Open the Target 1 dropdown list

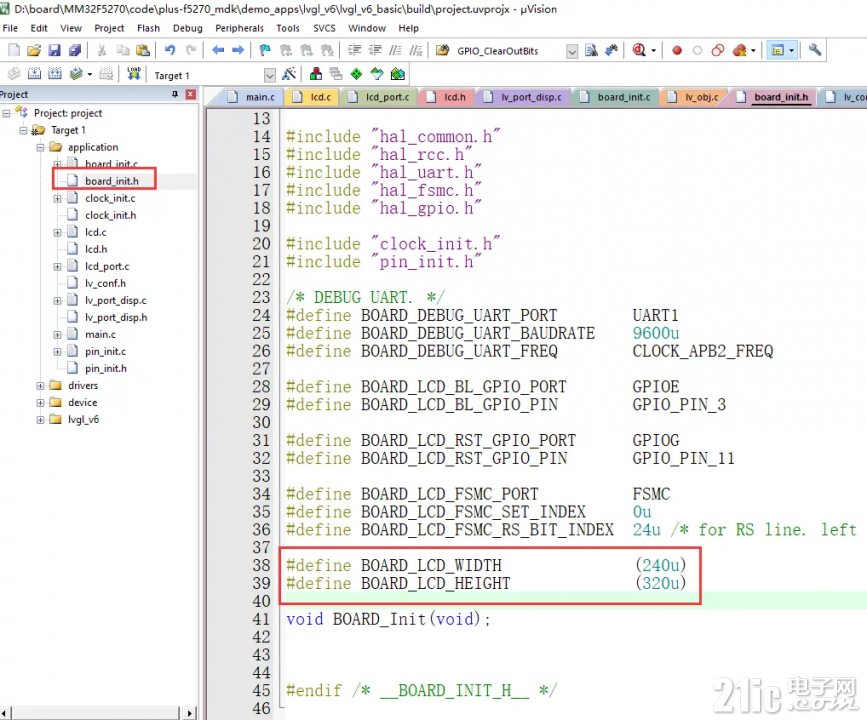[x=269, y=75]
